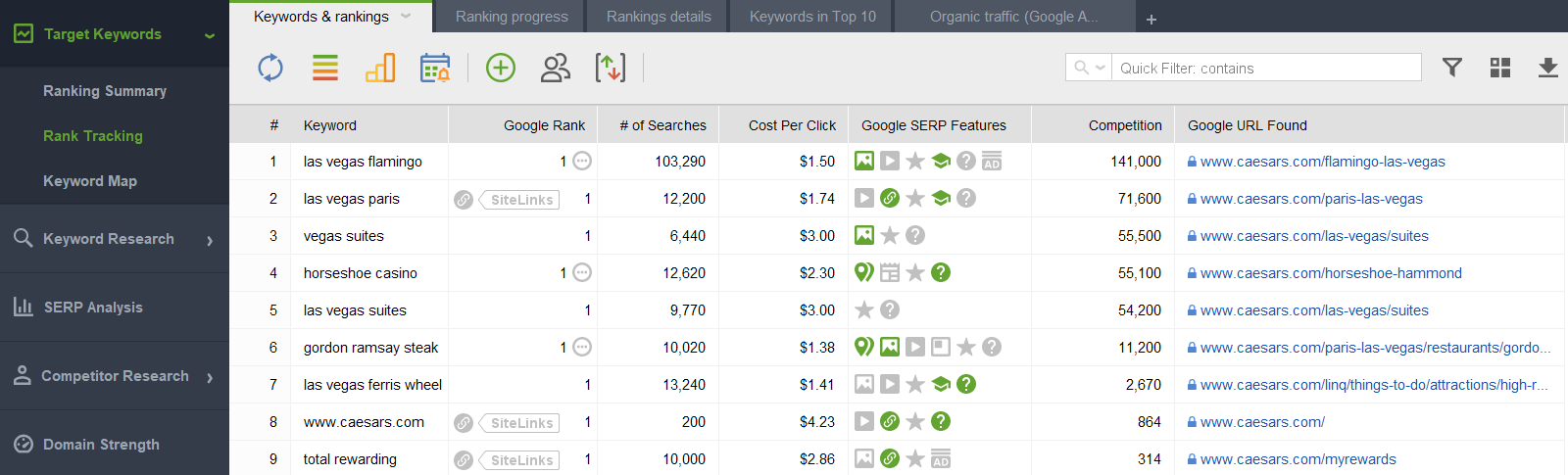This screenshot has height=475, width=1568.
Task: Click AD icon in las vegas flamingo row
Action: pyautogui.click(x=992, y=161)
